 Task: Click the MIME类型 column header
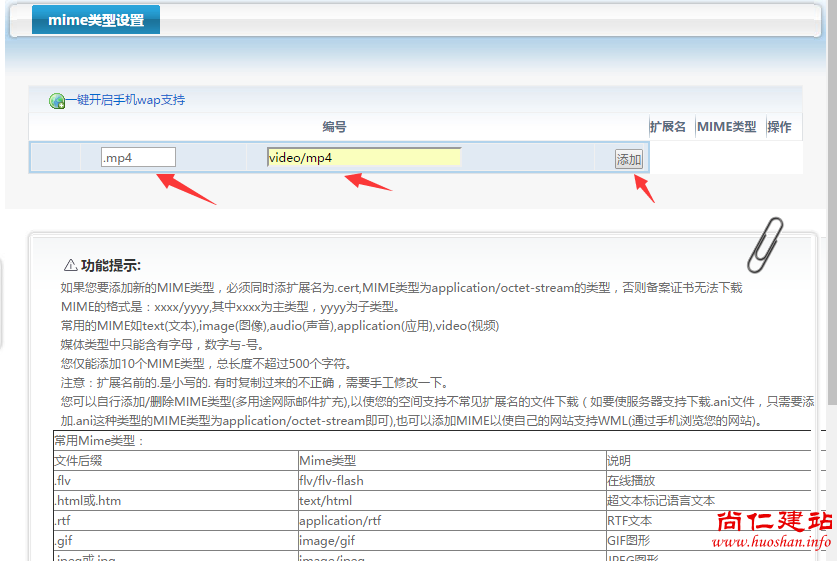click(726, 127)
